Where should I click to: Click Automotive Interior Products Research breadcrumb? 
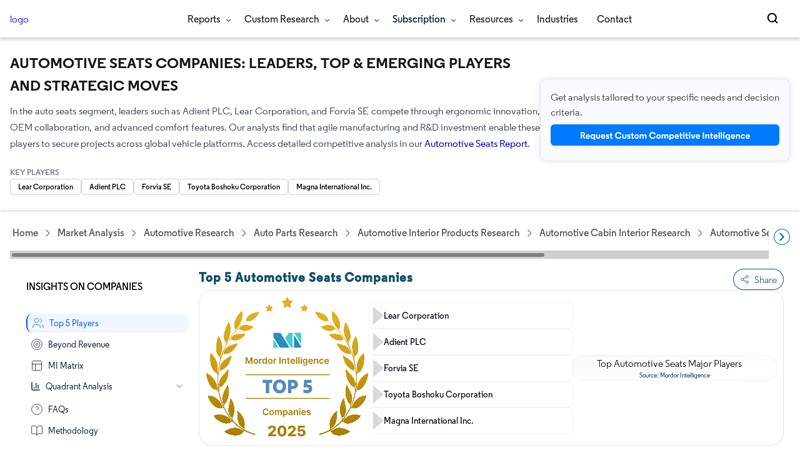pyautogui.click(x=438, y=233)
